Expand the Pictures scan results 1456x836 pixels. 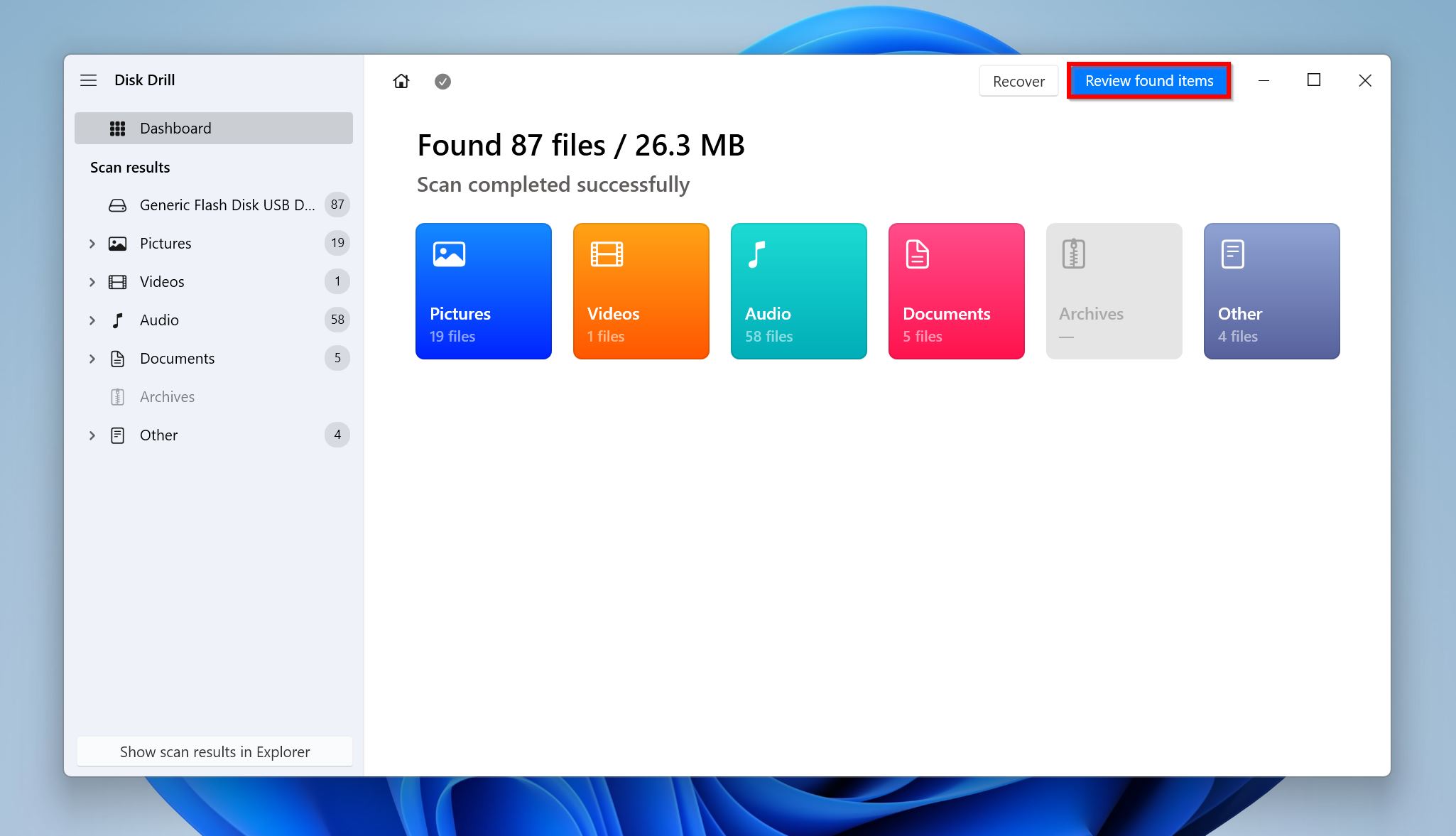pyautogui.click(x=92, y=243)
